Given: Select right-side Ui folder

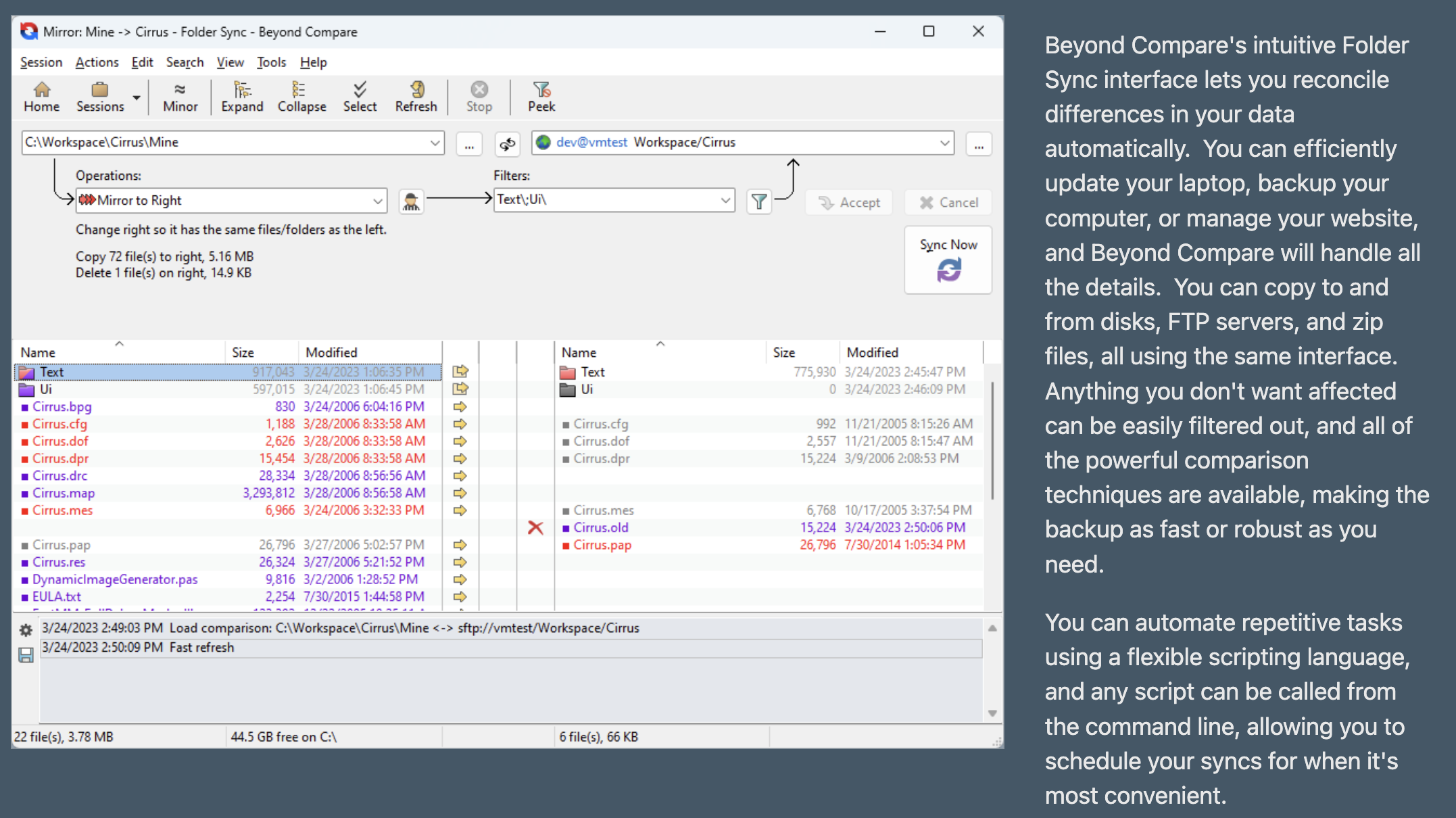Looking at the screenshot, I should point(577,389).
